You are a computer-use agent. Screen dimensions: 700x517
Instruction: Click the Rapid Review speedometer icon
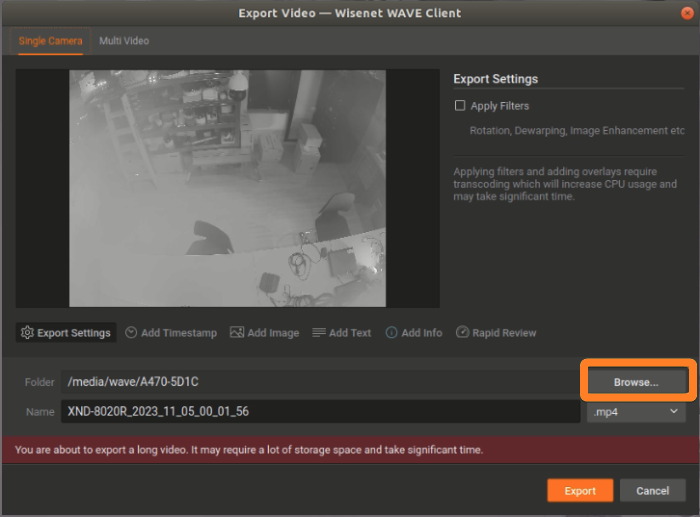click(x=462, y=333)
